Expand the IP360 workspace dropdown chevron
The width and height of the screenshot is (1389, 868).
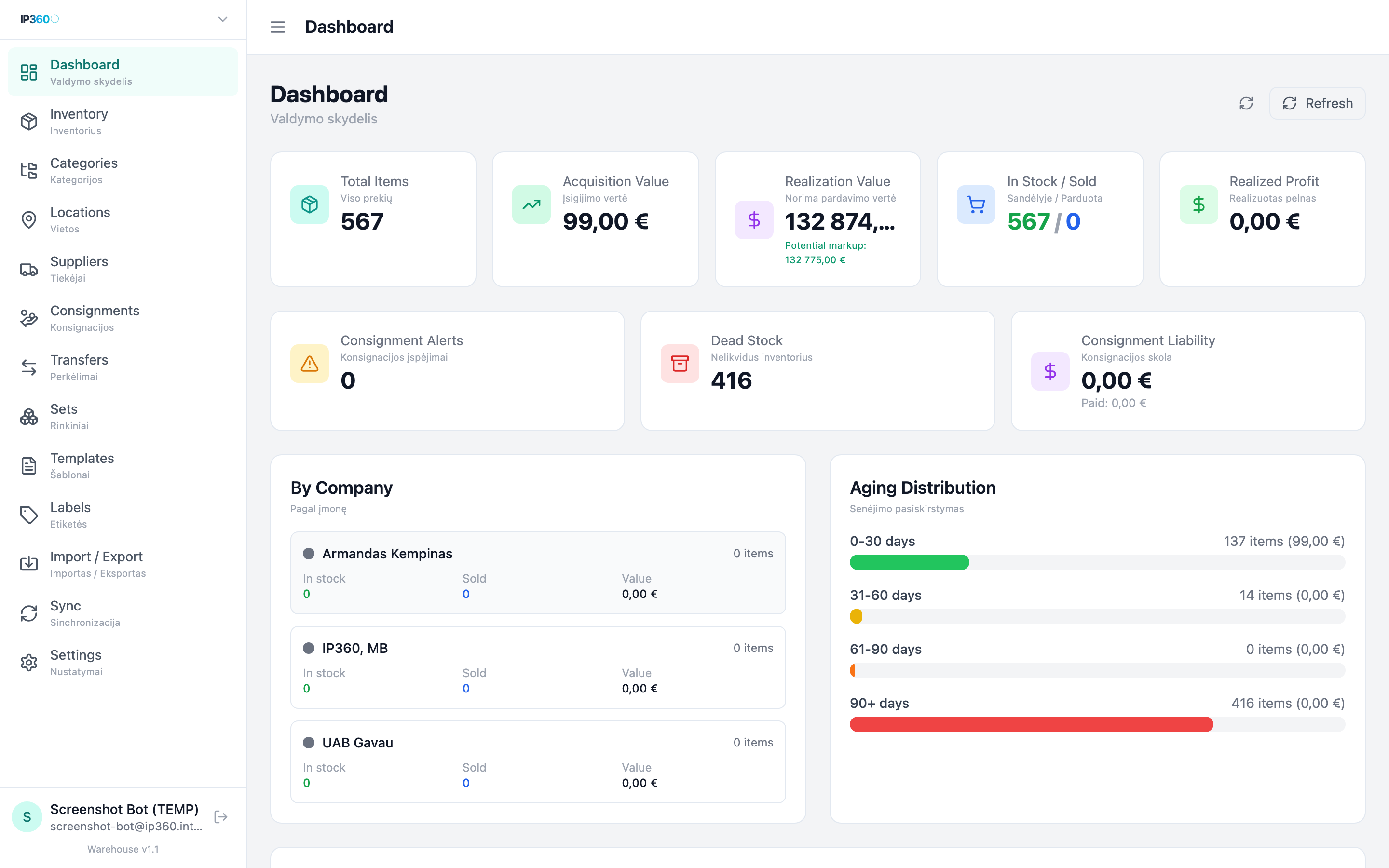click(223, 19)
